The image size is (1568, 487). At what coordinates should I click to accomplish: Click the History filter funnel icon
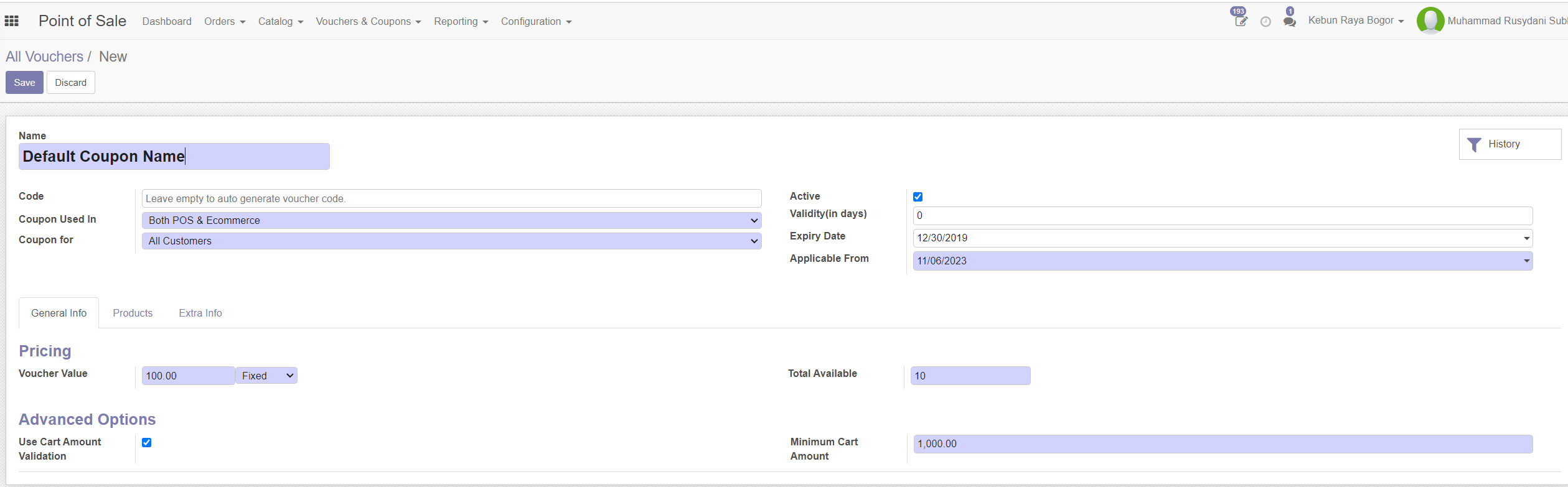pyautogui.click(x=1474, y=145)
